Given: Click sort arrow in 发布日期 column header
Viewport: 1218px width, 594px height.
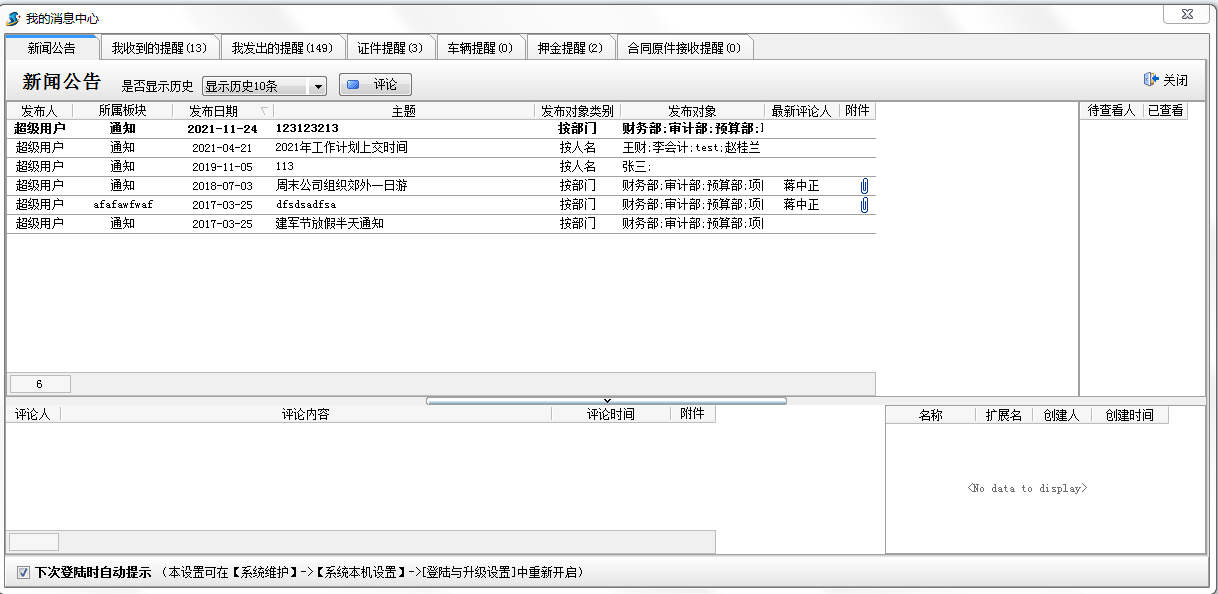Looking at the screenshot, I should (x=264, y=111).
